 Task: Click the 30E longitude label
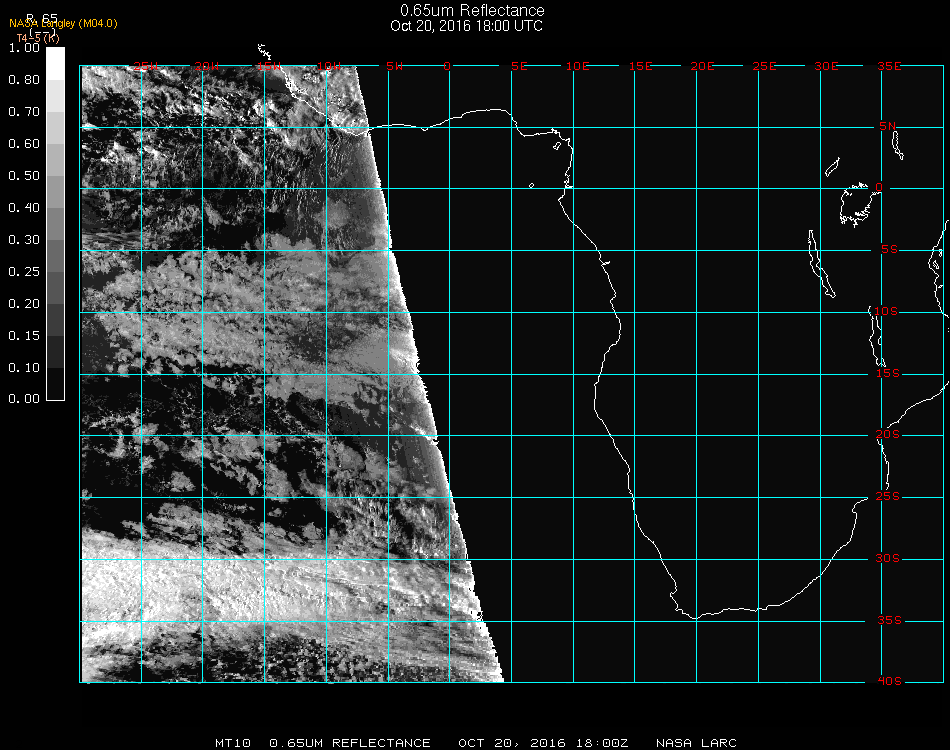[x=826, y=66]
